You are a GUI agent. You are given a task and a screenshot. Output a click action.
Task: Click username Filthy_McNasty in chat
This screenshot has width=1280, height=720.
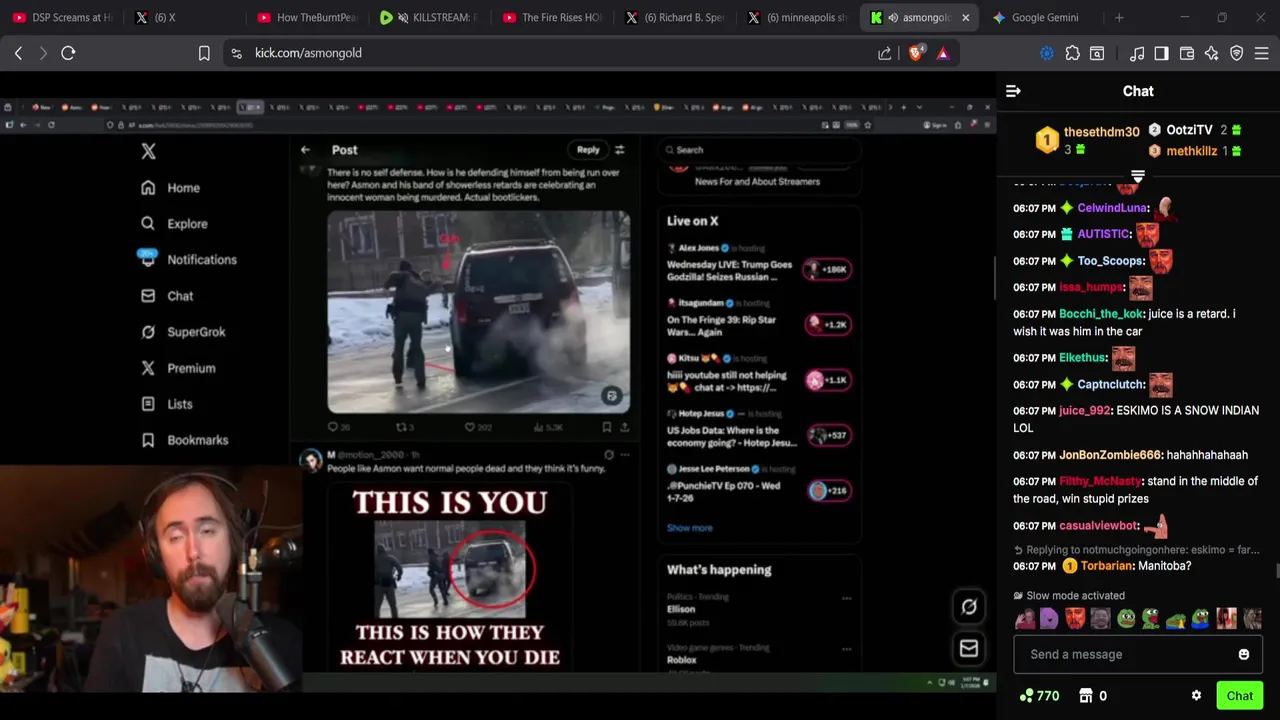[x=1100, y=481]
